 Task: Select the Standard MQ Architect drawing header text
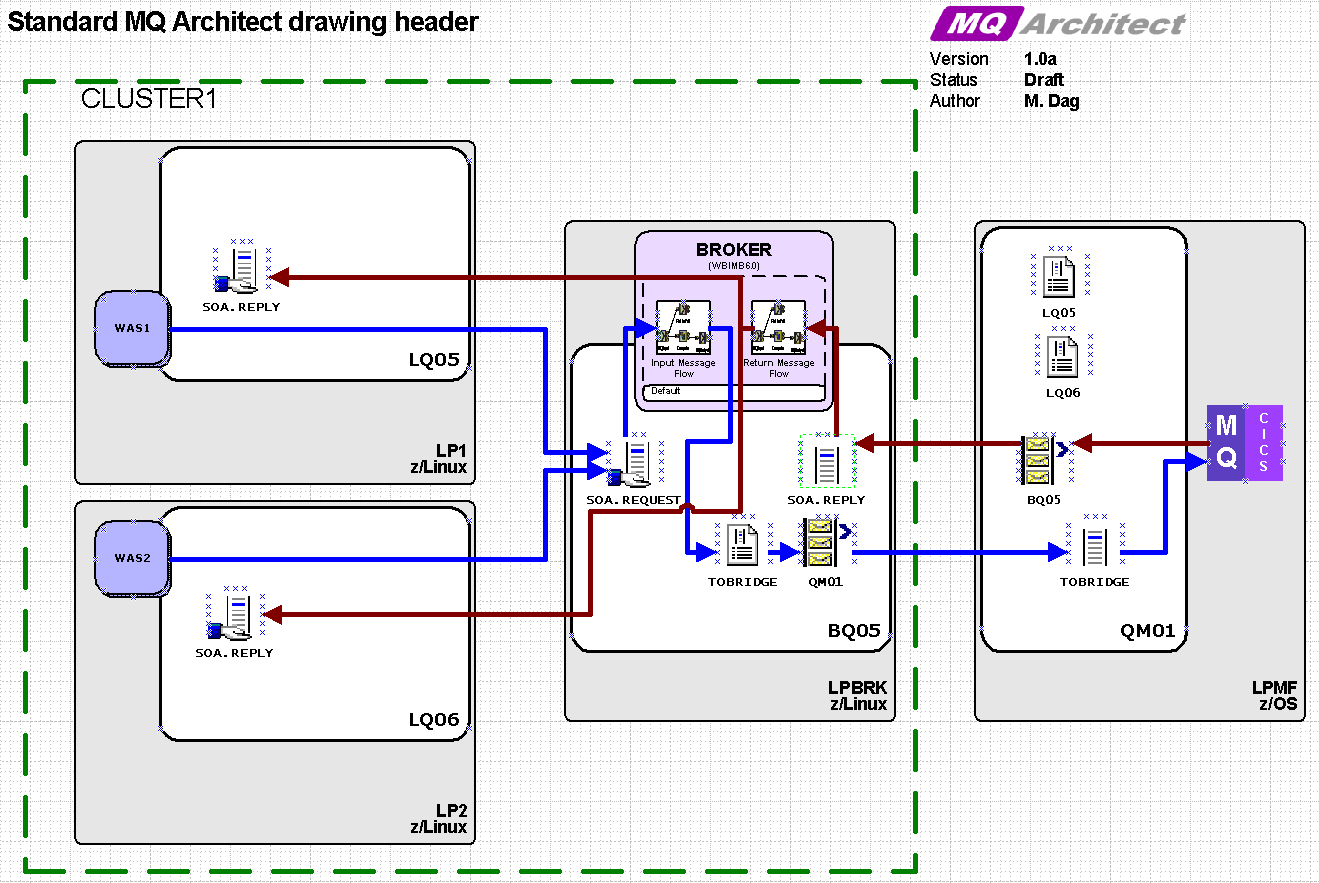pos(243,22)
